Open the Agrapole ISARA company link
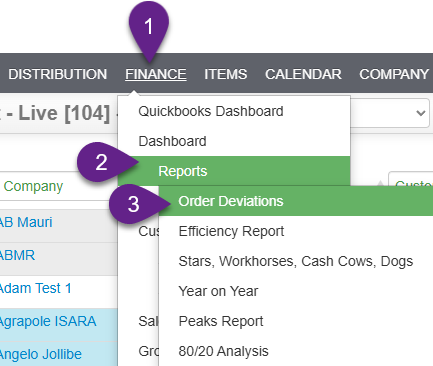Screen dimensions: 433x366 [x=47, y=321]
